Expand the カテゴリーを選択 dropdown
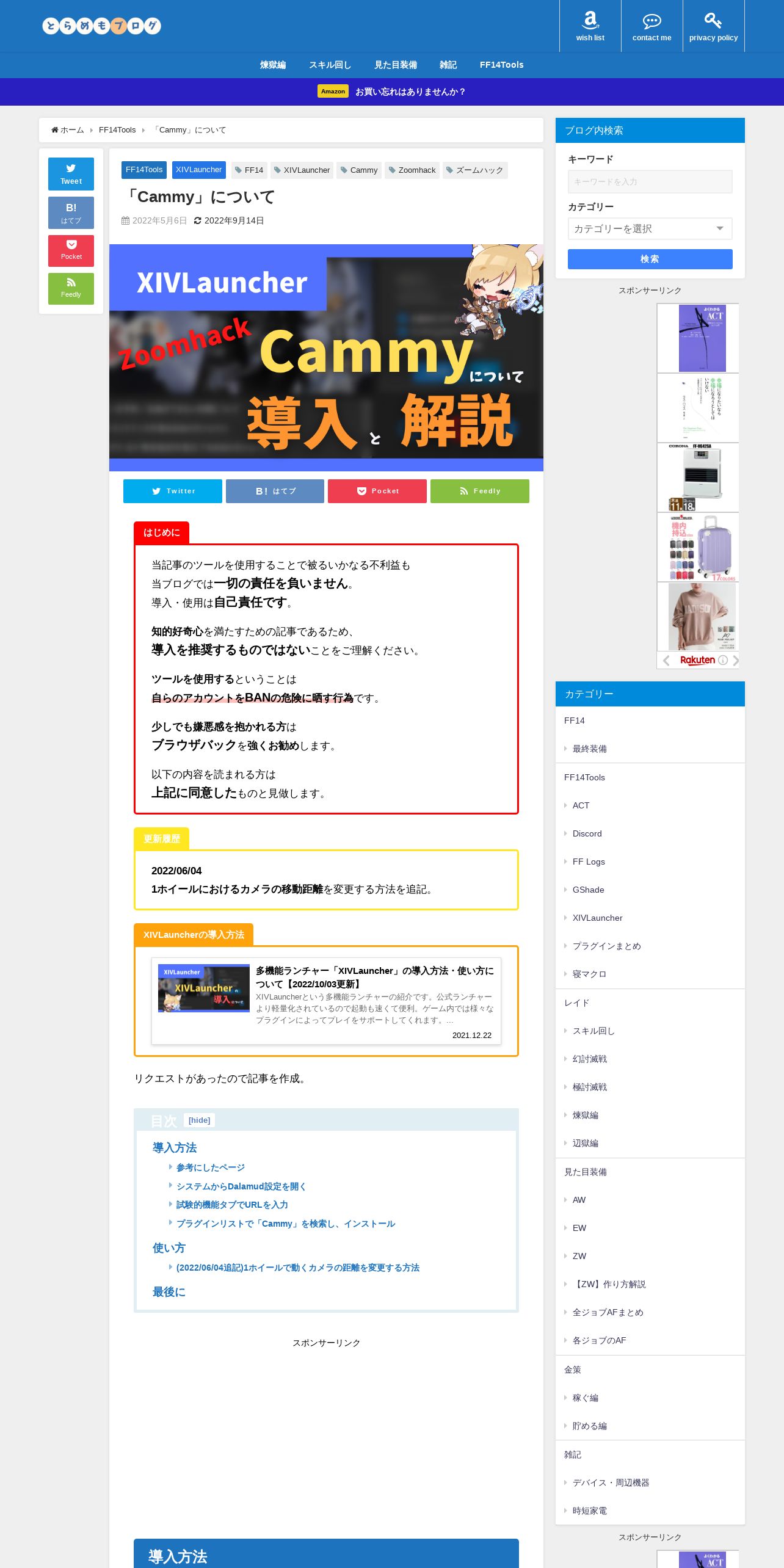 (x=650, y=229)
